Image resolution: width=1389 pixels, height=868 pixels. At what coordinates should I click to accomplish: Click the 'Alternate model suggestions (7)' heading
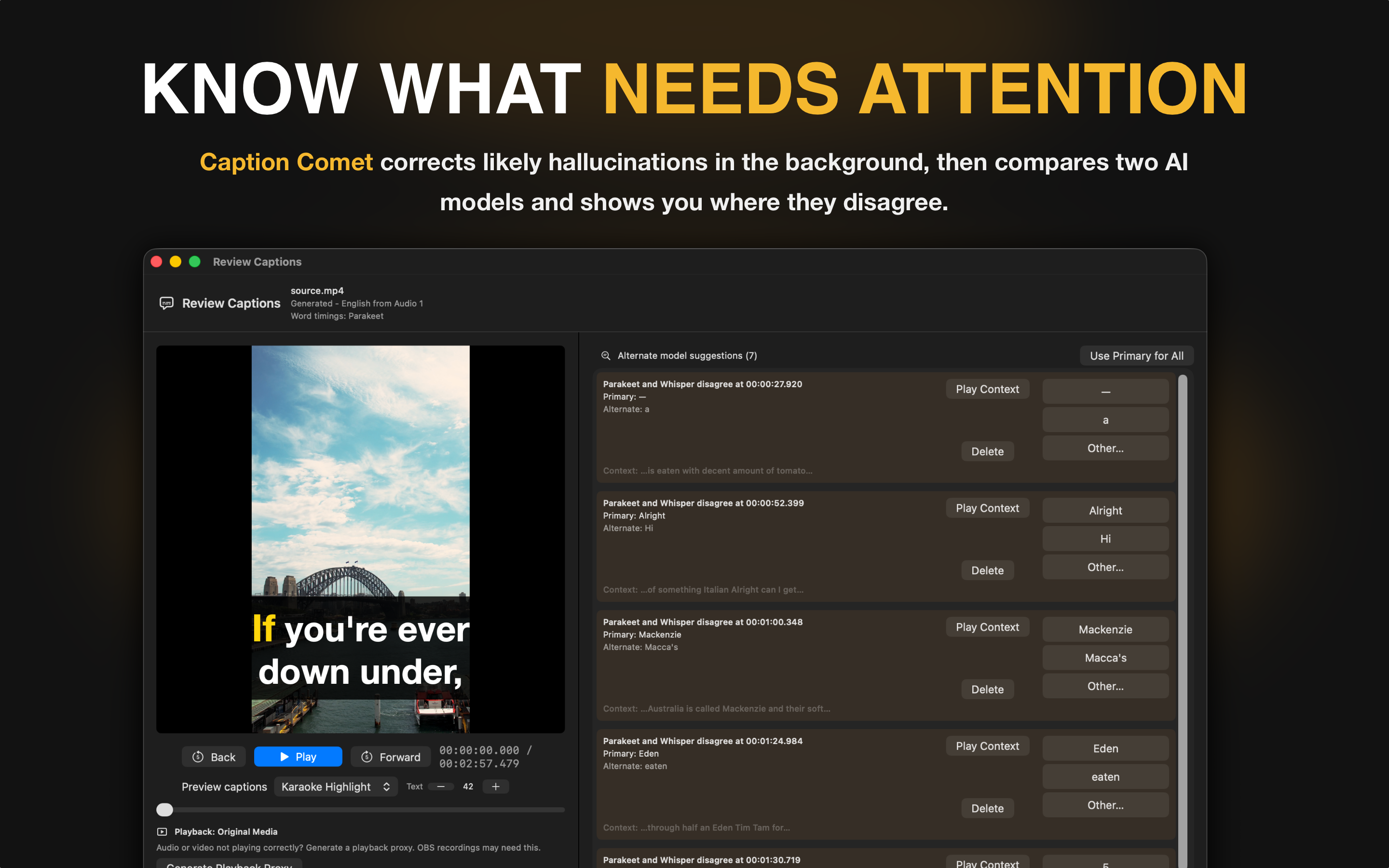point(687,356)
